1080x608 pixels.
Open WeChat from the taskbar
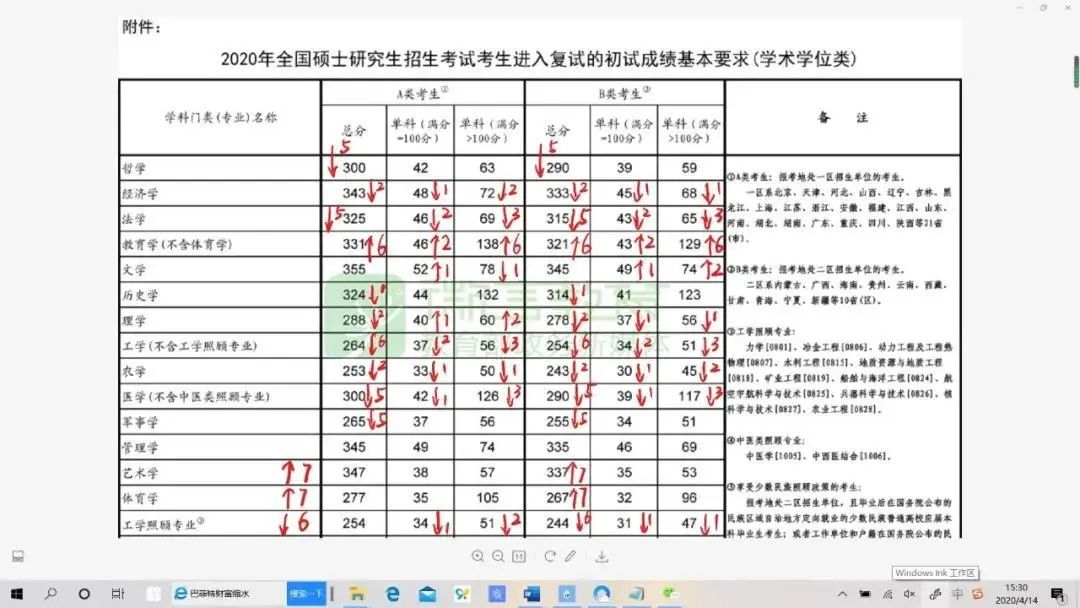point(670,594)
